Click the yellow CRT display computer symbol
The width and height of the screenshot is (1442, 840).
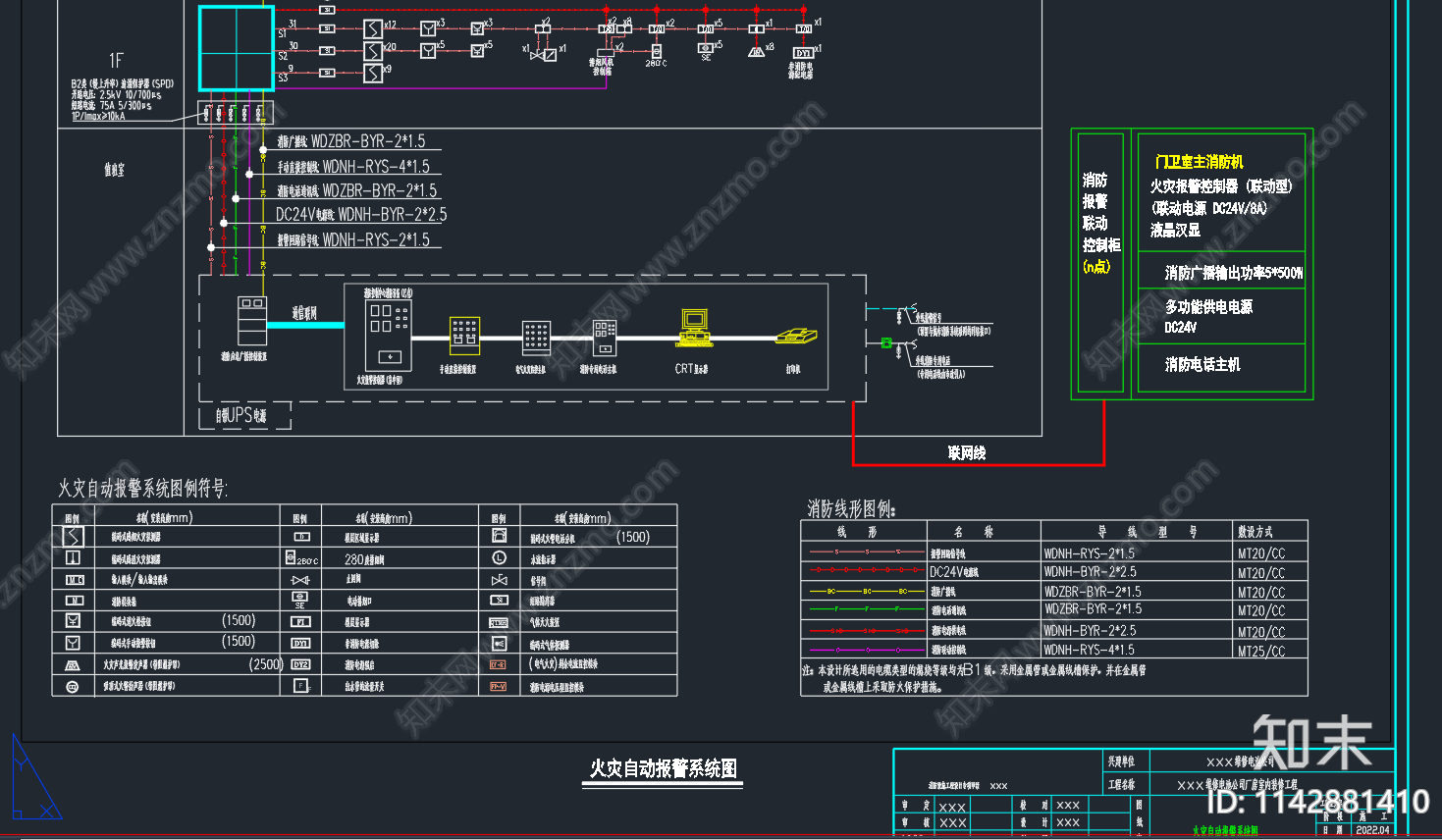694,329
